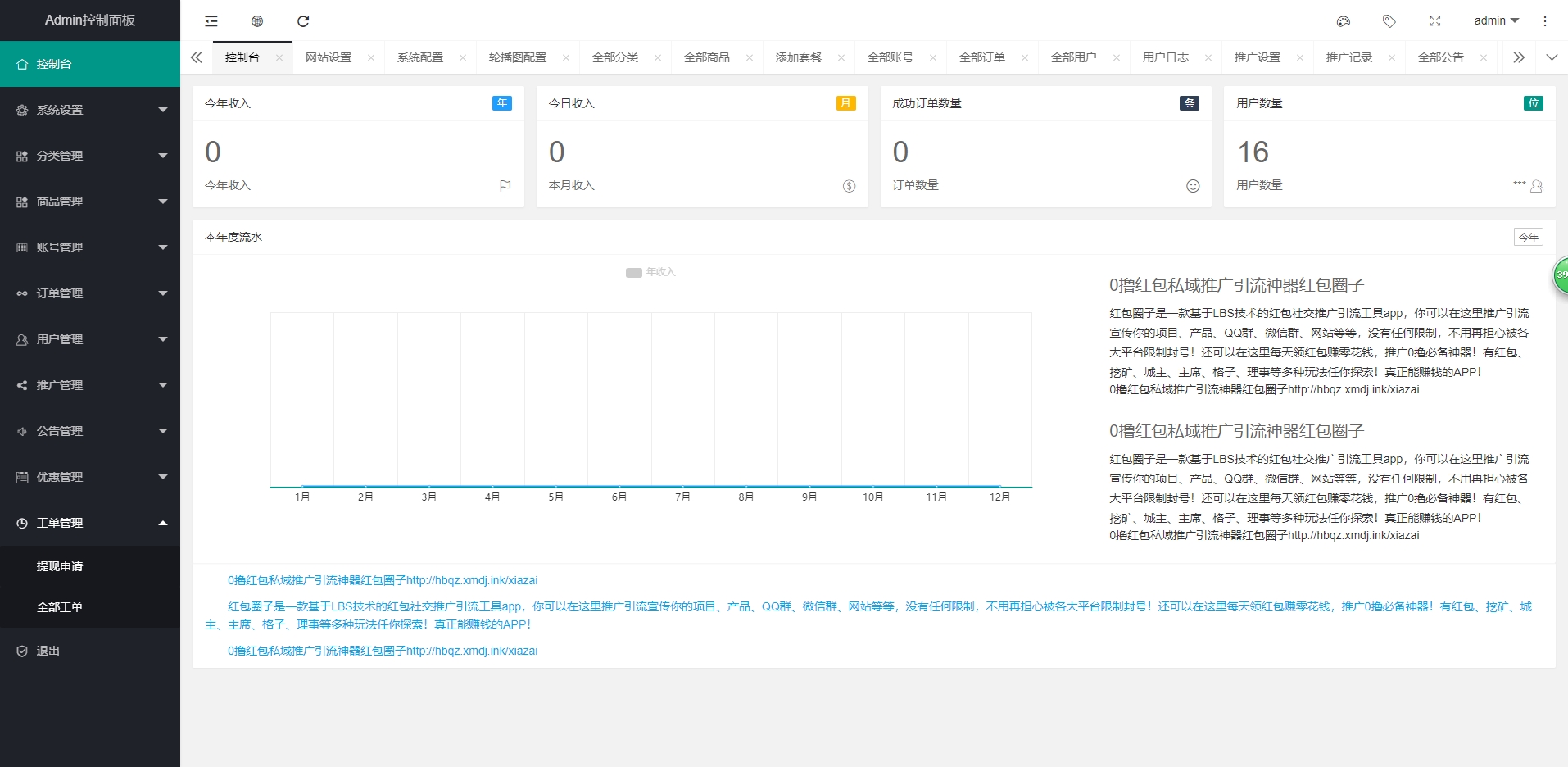
Task: Collapse the sidebar with the fold icon
Action: point(211,21)
